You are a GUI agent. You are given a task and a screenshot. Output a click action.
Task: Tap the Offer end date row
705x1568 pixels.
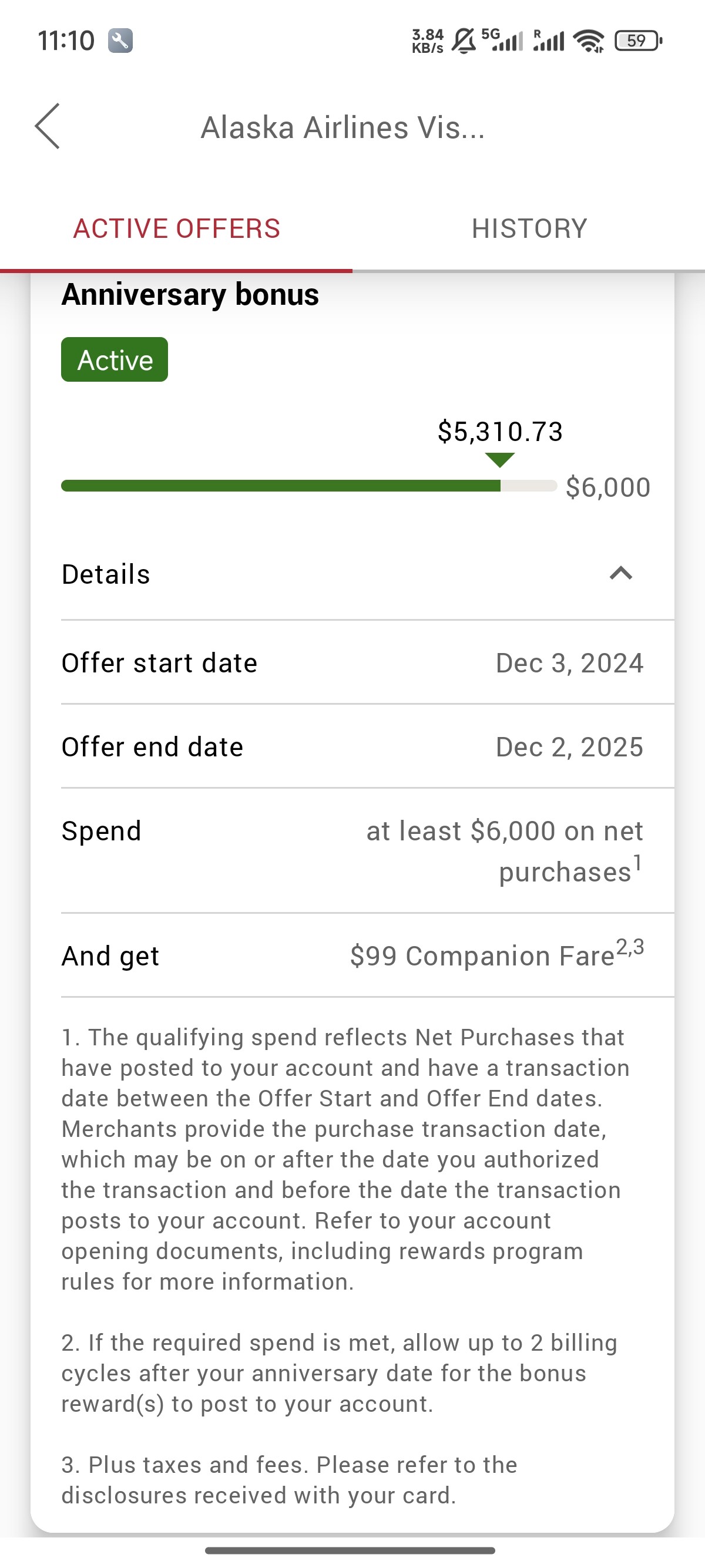(x=352, y=747)
